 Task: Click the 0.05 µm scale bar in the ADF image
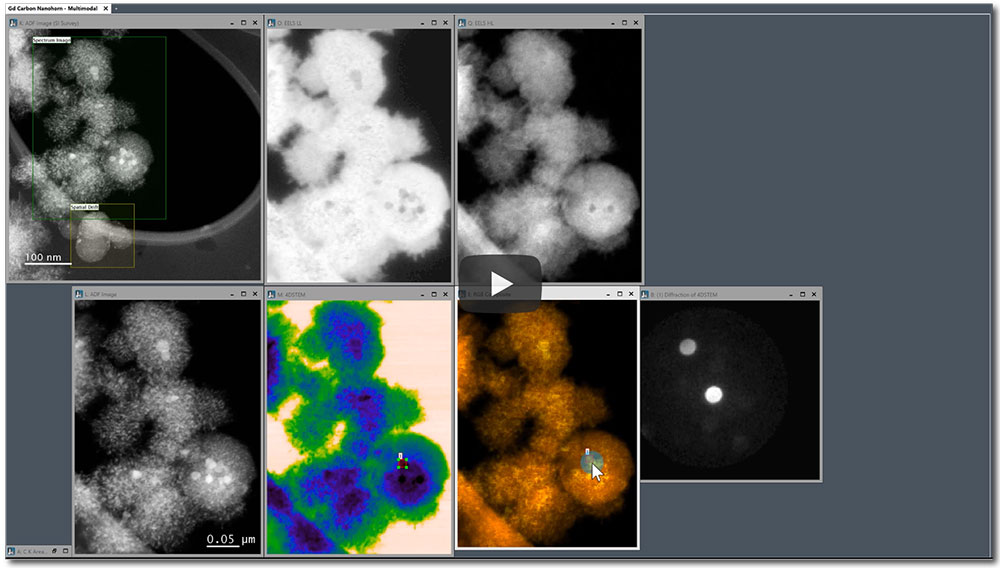click(x=231, y=540)
